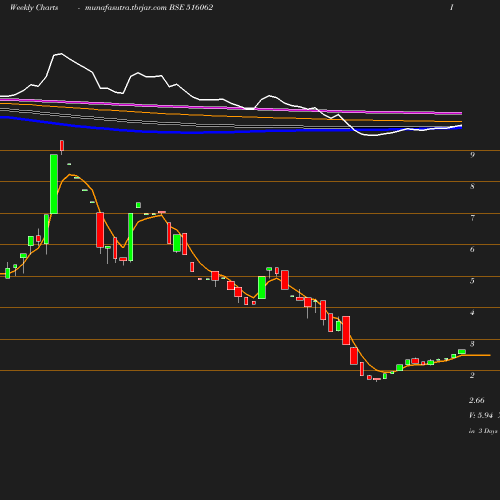Click the last green candle at the chart's right end

(x=462, y=352)
